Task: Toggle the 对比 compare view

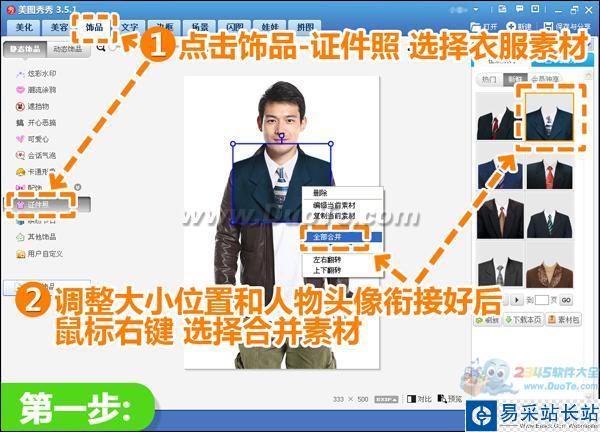Action: [419, 399]
